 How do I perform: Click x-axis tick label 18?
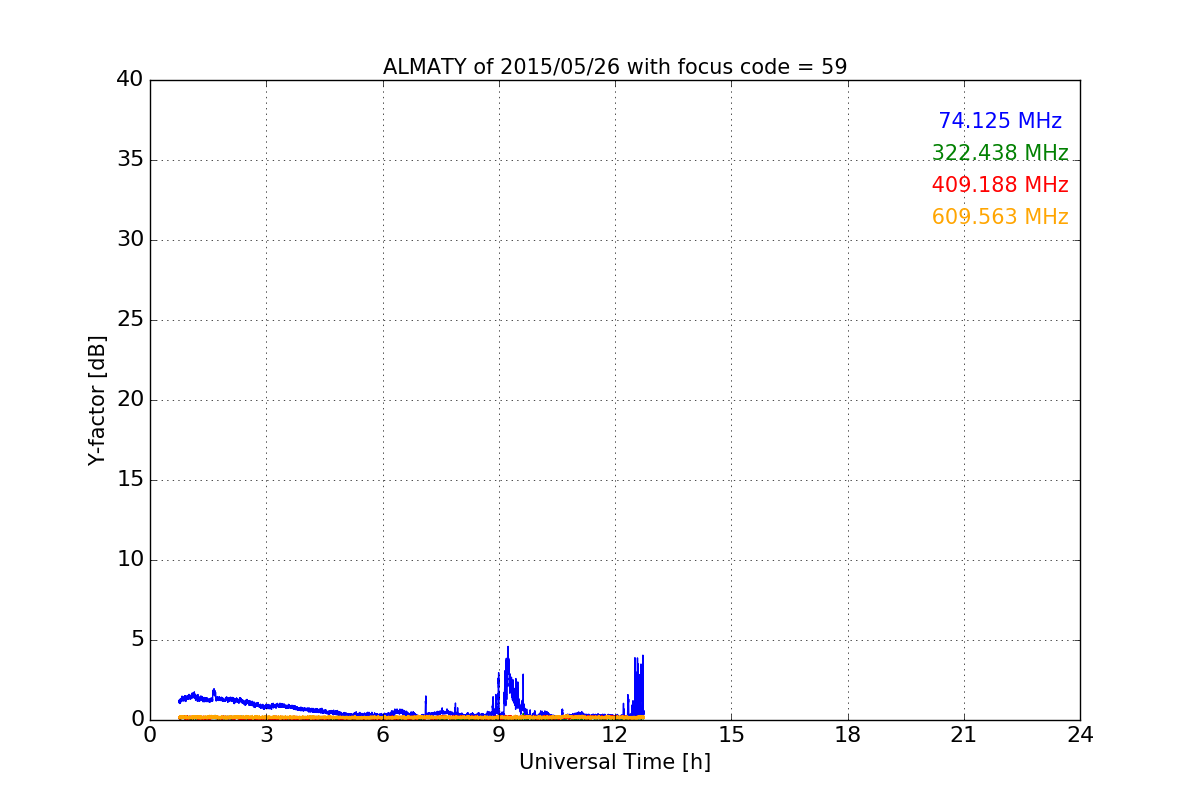(x=848, y=735)
